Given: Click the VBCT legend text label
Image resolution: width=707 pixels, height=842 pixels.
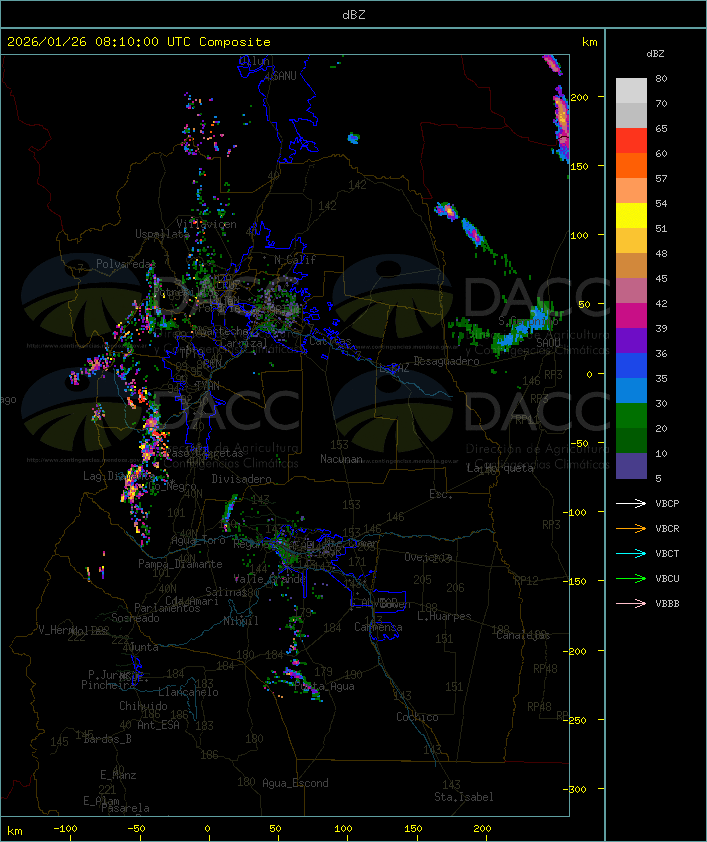Looking at the screenshot, I should tap(667, 553).
